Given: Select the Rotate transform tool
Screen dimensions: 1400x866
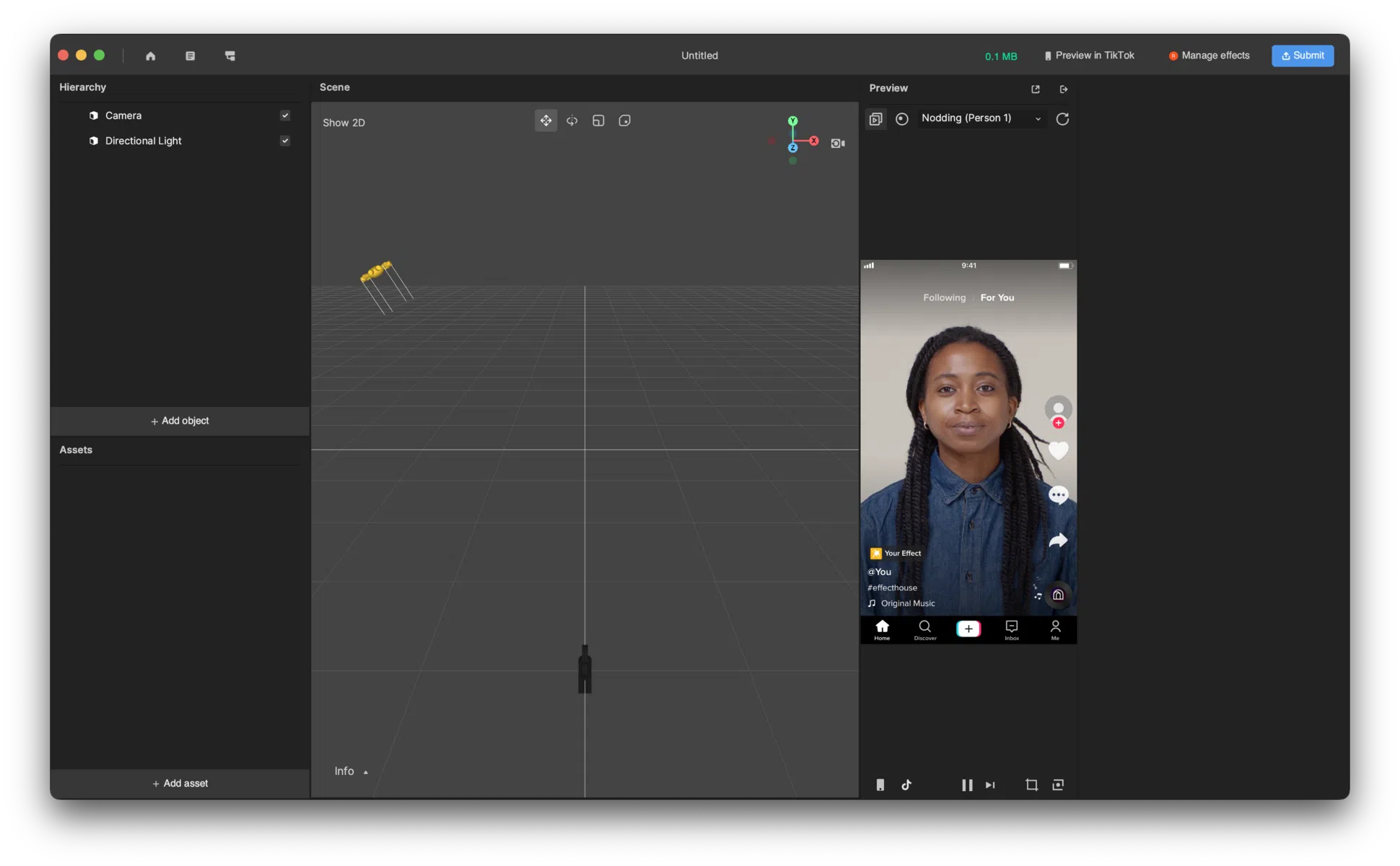Looking at the screenshot, I should [572, 121].
